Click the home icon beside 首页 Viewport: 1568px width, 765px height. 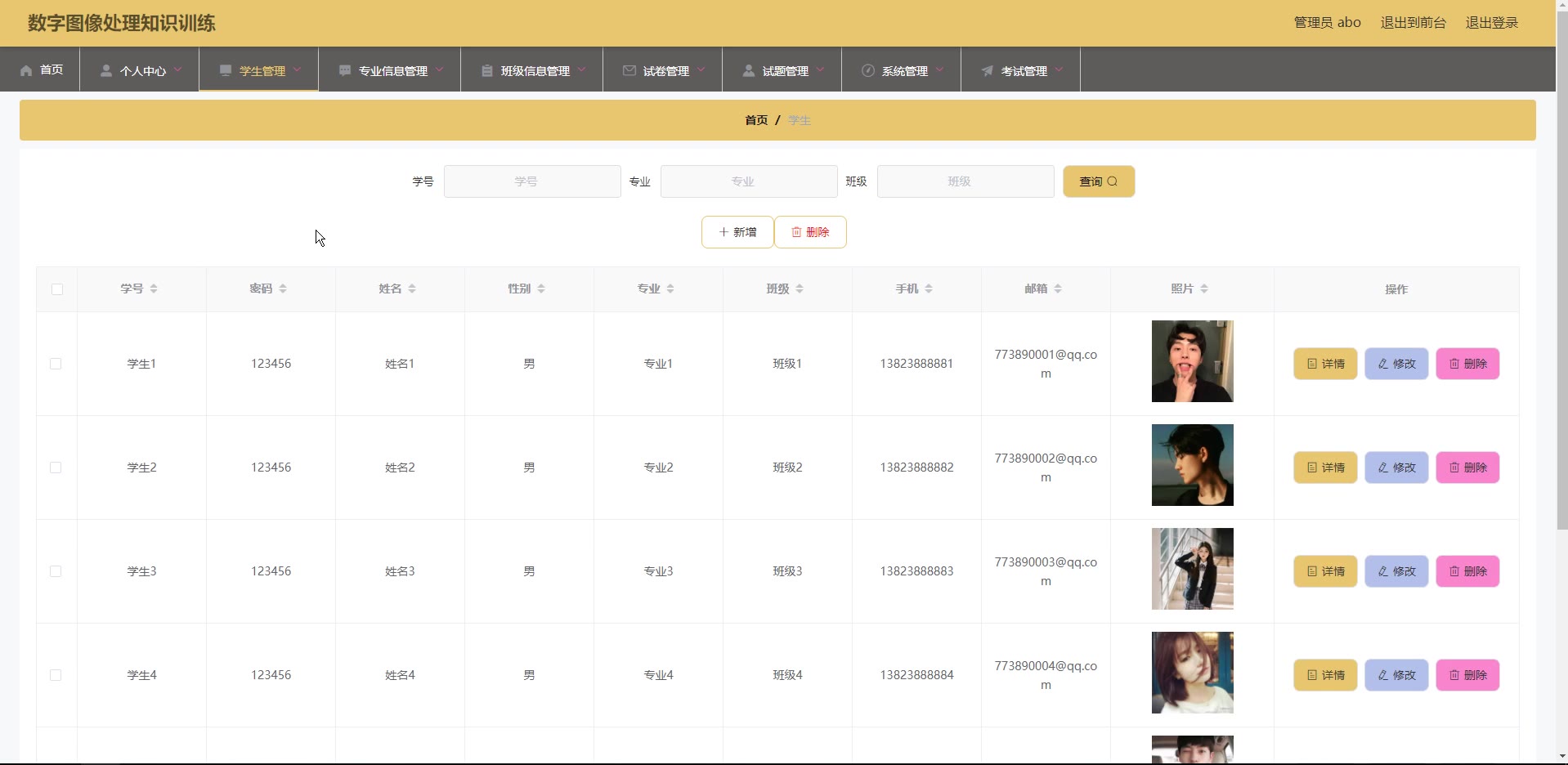tap(26, 70)
